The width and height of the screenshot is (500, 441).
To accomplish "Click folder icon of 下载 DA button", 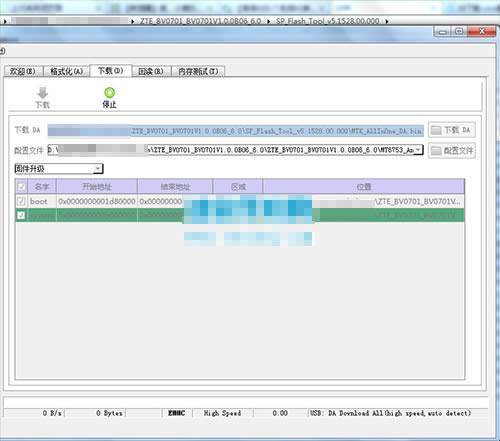I will tap(436, 130).
